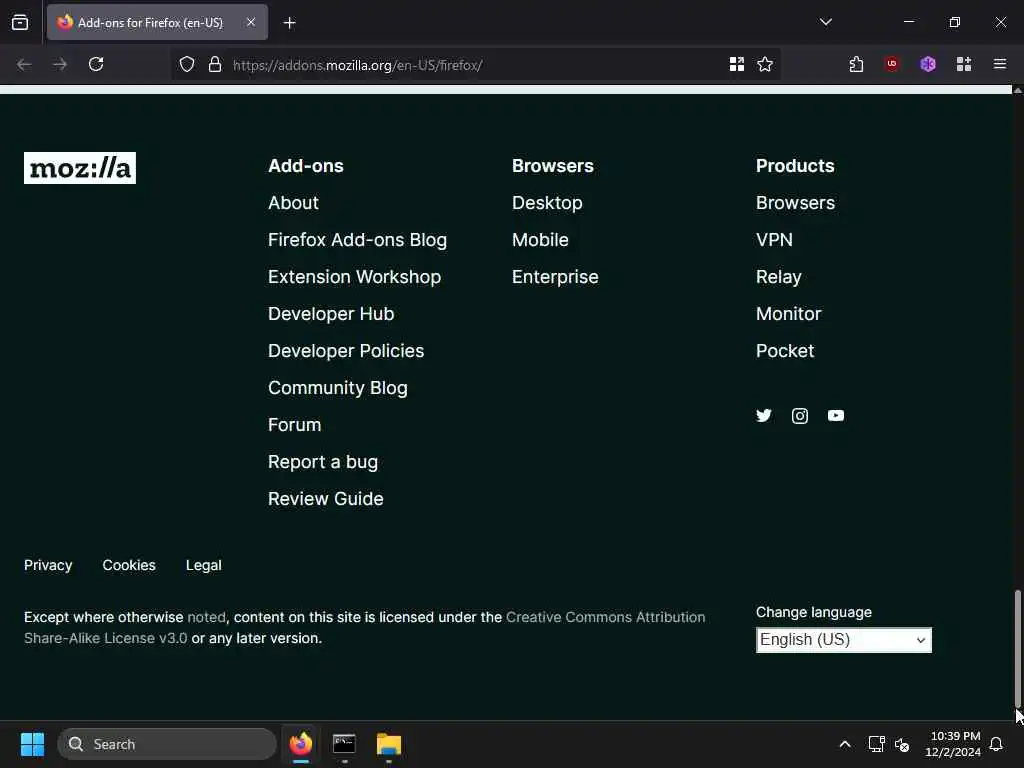Click the grid-plus toolbar extension icon

[964, 64]
